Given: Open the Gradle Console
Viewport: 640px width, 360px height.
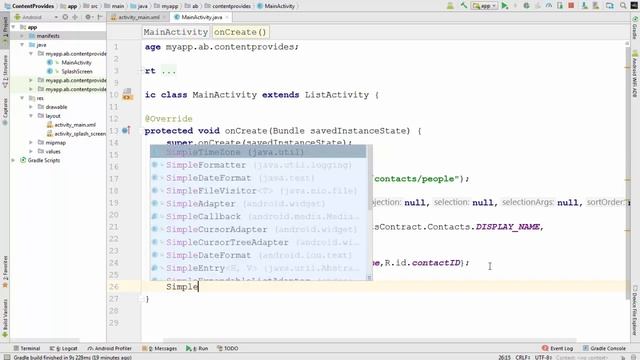Looking at the screenshot, I should tap(604, 349).
